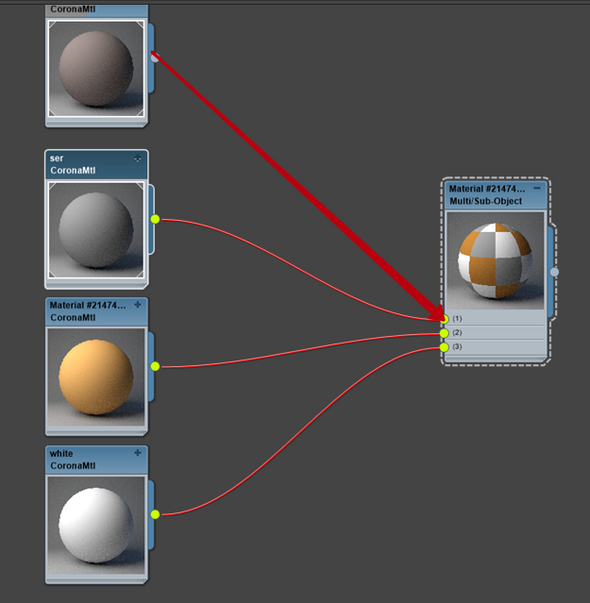Viewport: 590px width, 603px height.
Task: Collapse the Multi/Sub-Object node
Action: coord(537,188)
